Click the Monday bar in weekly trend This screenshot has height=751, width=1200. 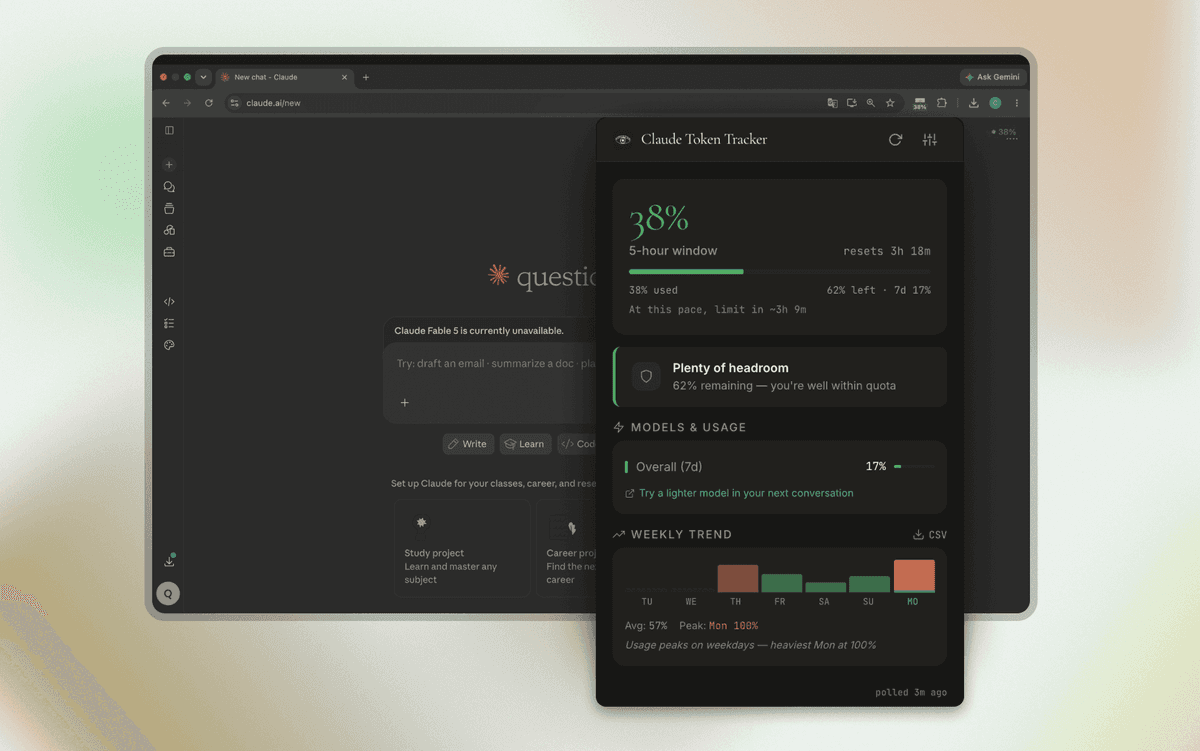914,576
